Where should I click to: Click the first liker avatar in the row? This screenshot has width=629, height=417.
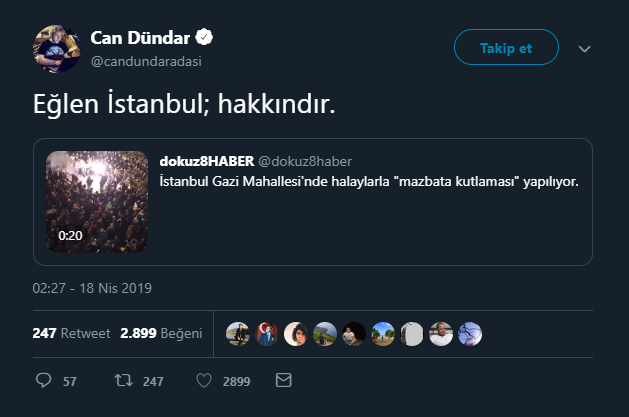tap(237, 334)
